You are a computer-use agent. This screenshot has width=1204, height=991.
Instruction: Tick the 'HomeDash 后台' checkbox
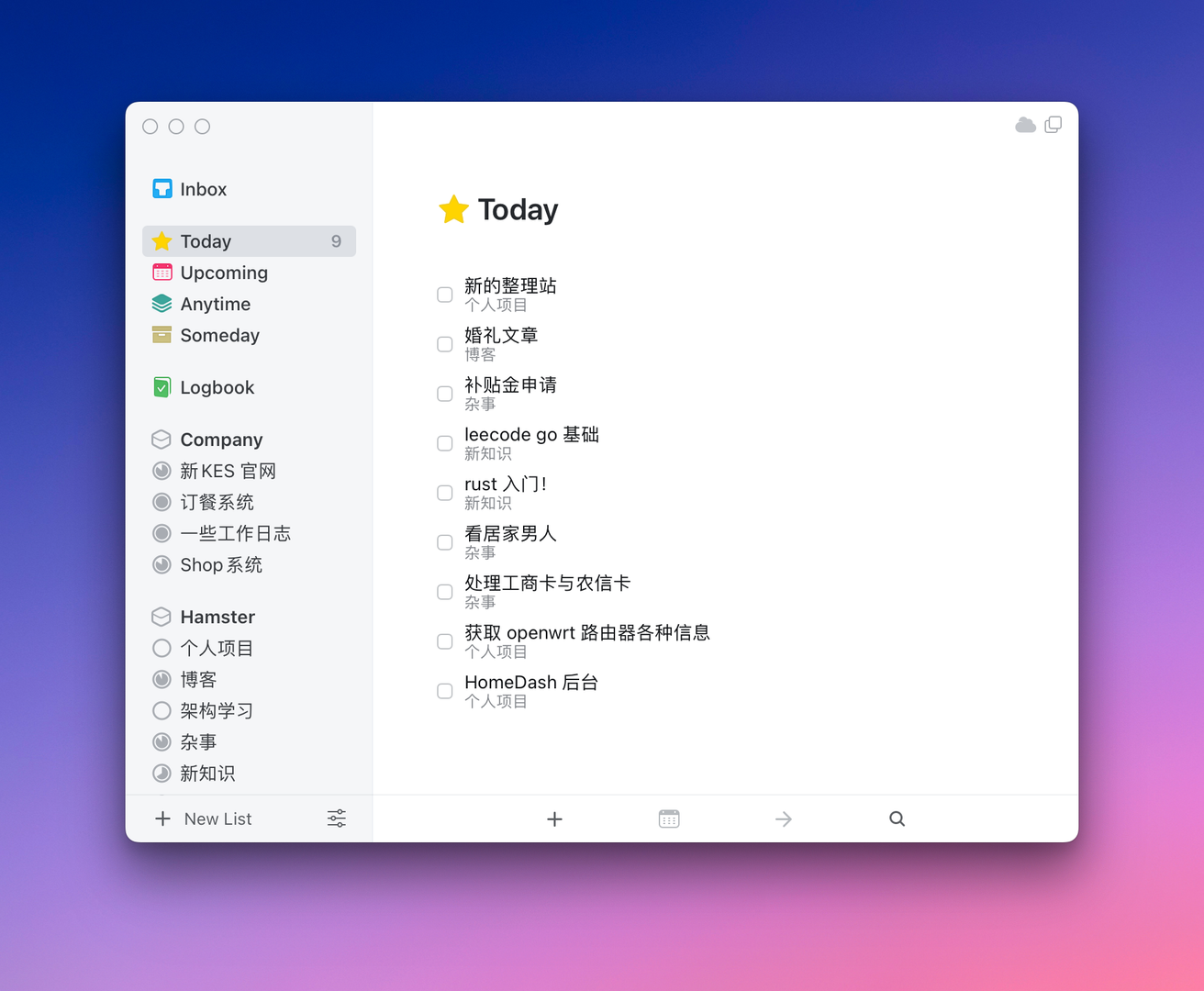click(445, 691)
